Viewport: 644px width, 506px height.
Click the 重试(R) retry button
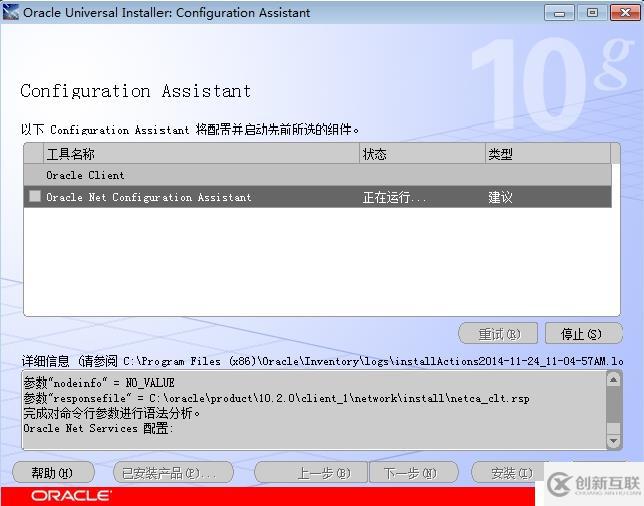coord(498,334)
